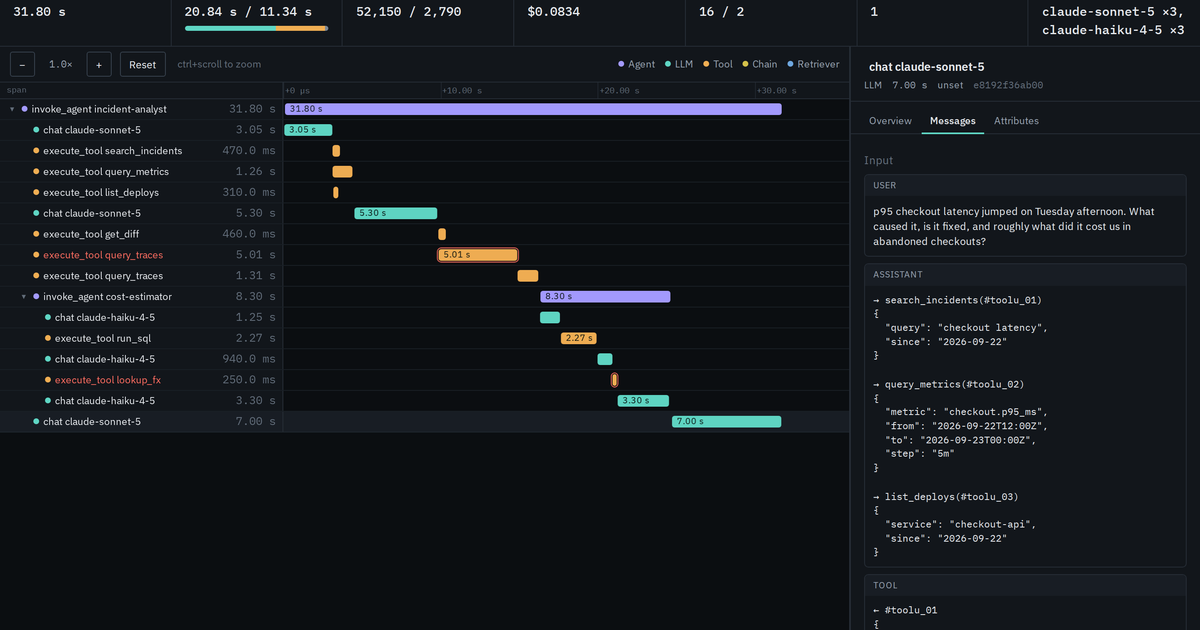Click the purple 8.30 s timeline bar
This screenshot has width=1200, height=630.
coord(605,297)
